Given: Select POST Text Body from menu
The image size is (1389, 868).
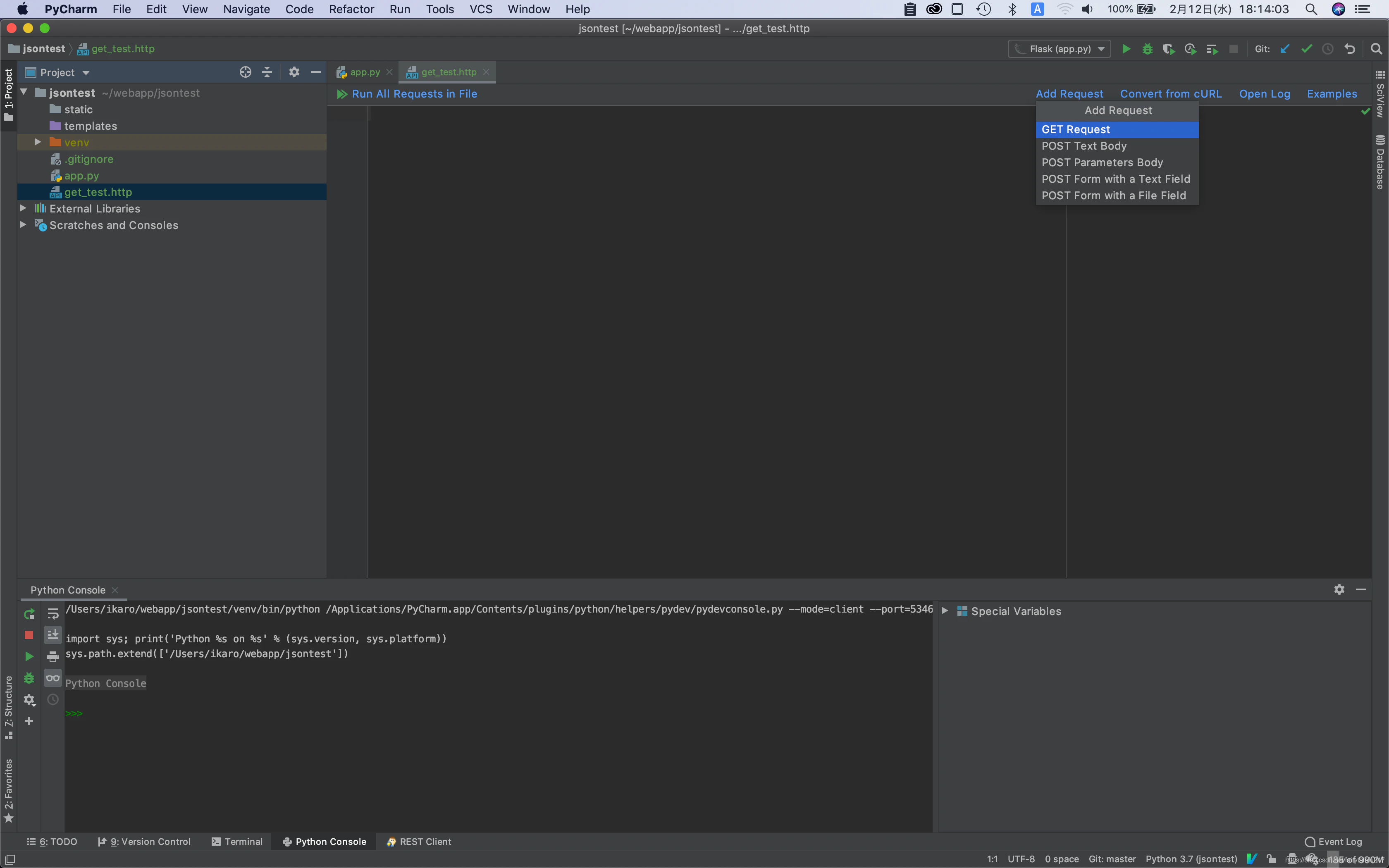Looking at the screenshot, I should pyautogui.click(x=1084, y=146).
